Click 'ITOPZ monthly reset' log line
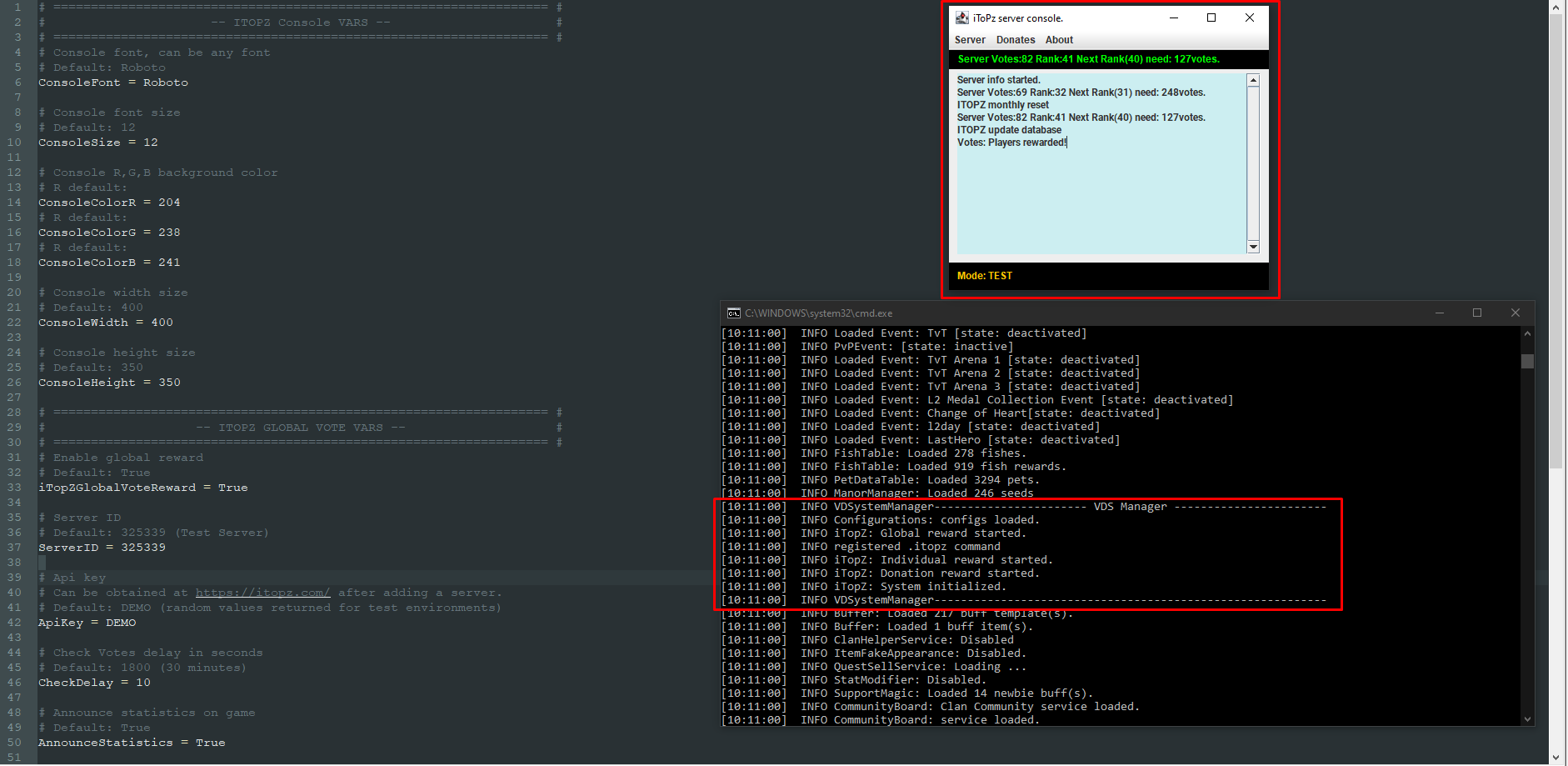 [1002, 105]
